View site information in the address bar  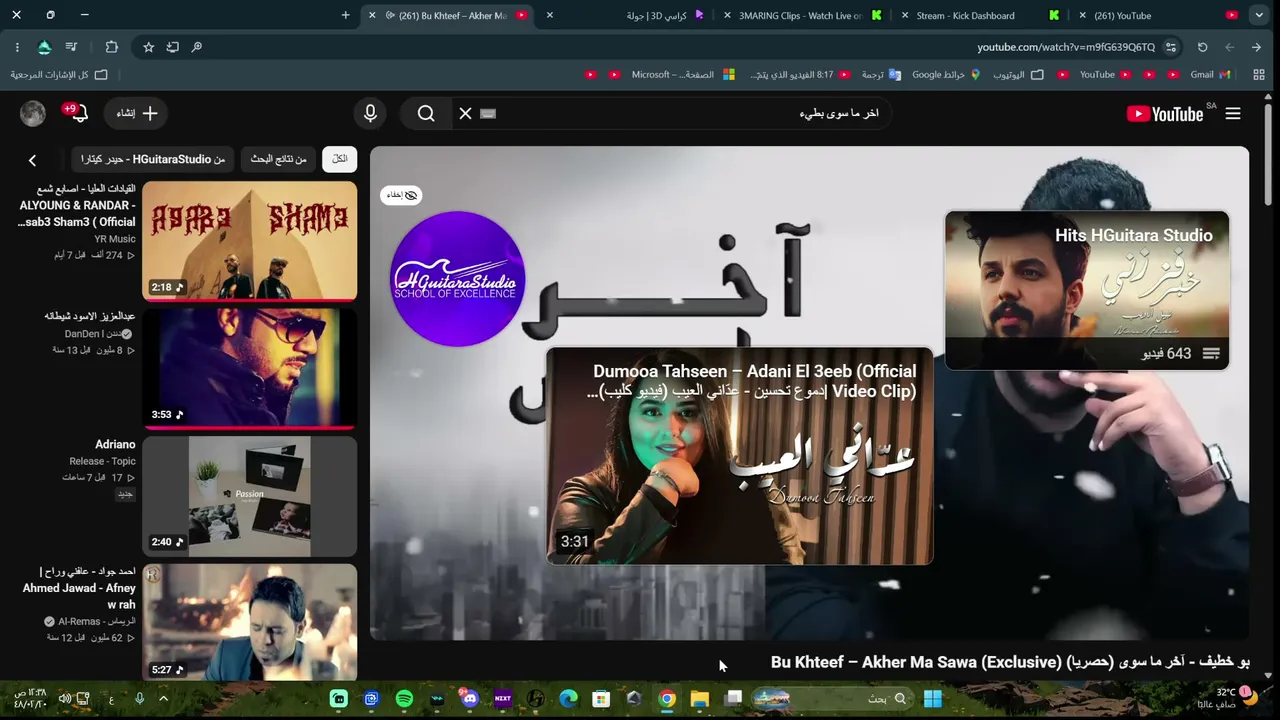(x=1171, y=47)
